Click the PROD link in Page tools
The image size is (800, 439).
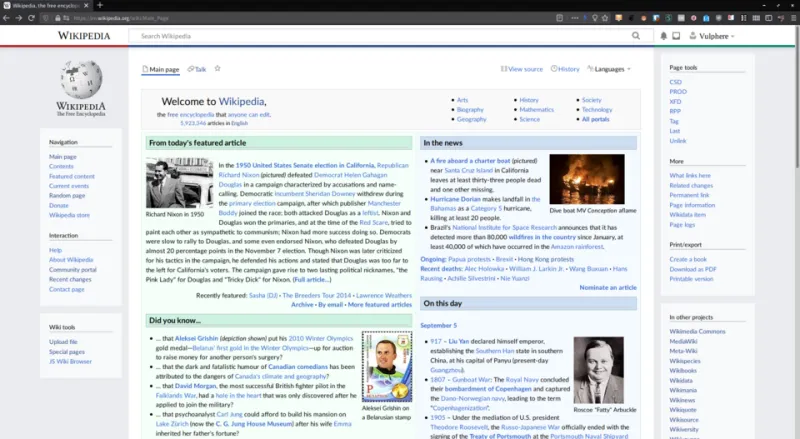[x=678, y=91]
